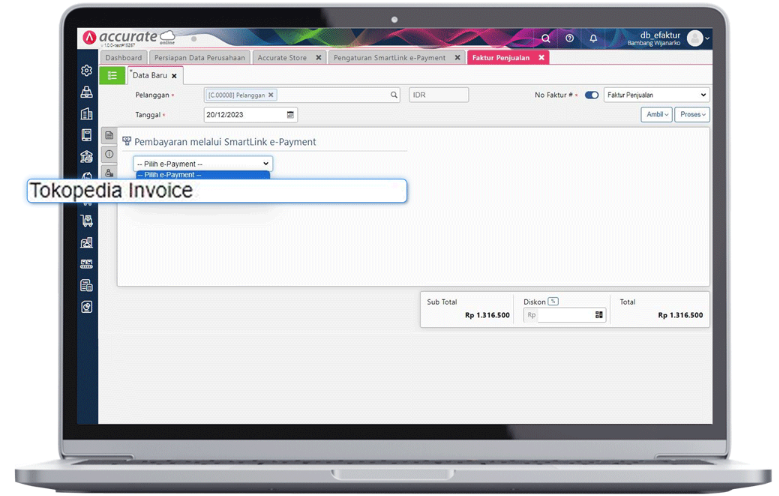Click the Accurate logo

point(128,37)
